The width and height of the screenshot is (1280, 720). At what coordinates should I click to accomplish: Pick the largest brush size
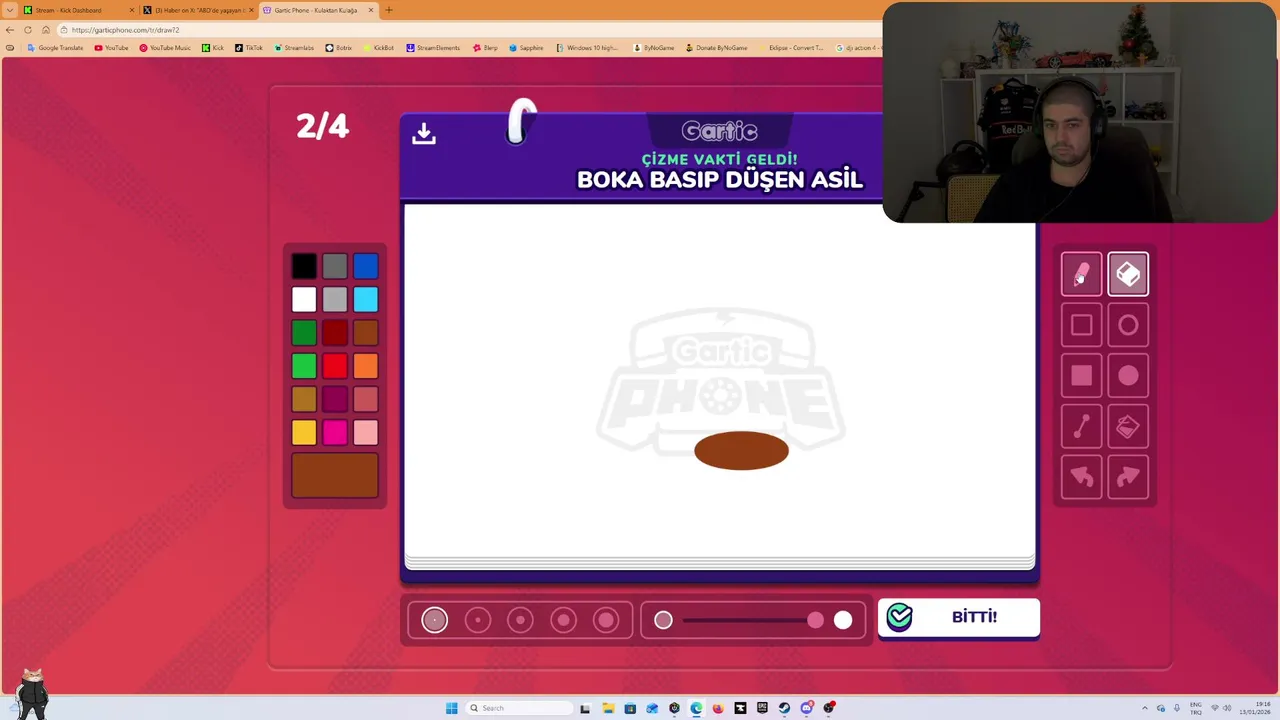point(606,620)
